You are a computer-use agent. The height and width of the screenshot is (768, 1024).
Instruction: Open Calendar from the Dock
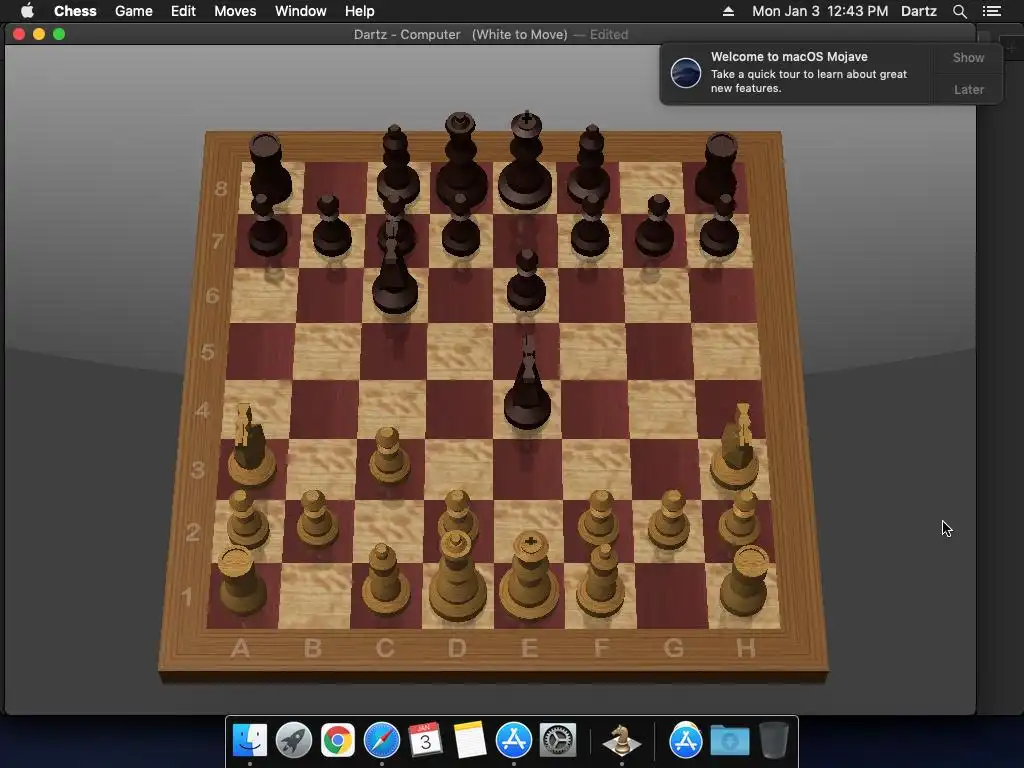click(425, 740)
